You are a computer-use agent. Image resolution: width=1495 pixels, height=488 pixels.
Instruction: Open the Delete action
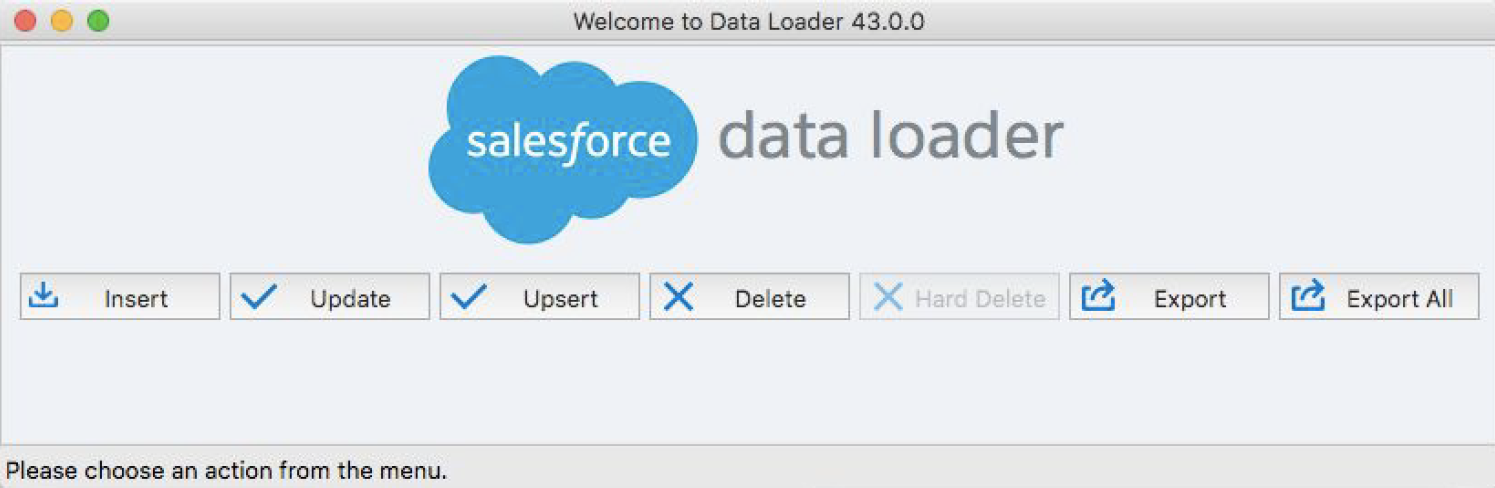click(750, 297)
